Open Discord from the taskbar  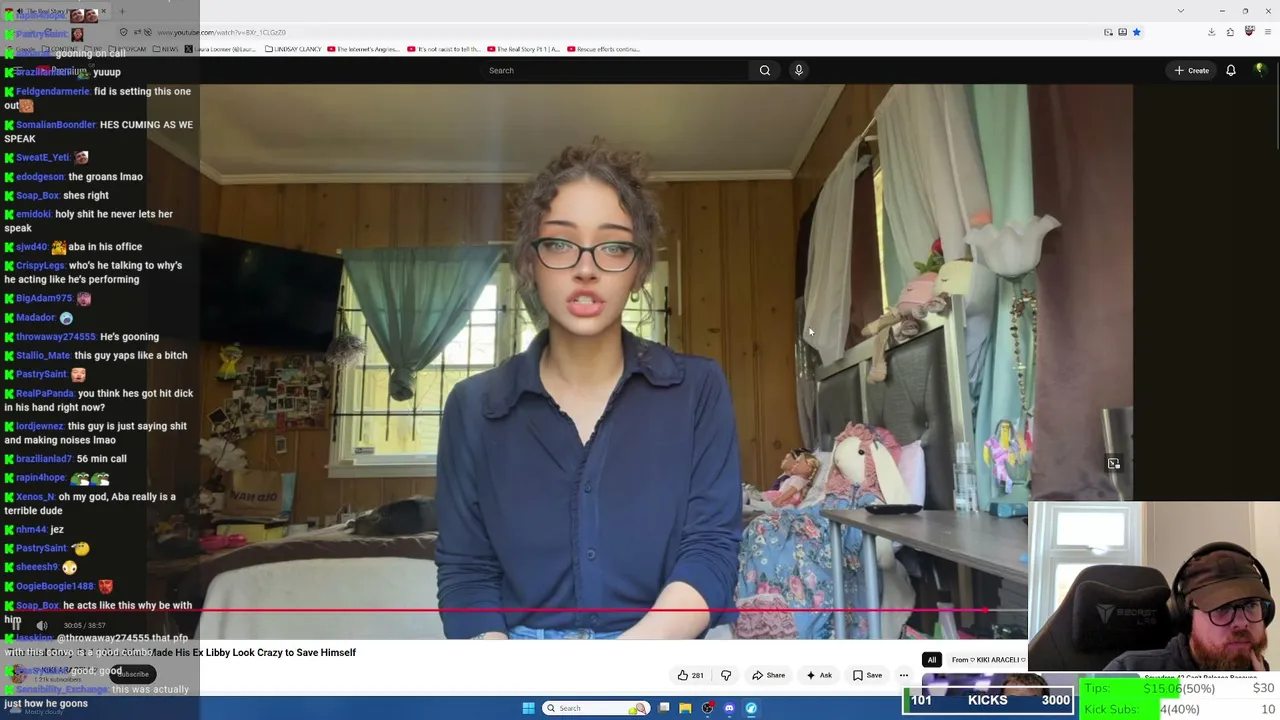pos(729,708)
